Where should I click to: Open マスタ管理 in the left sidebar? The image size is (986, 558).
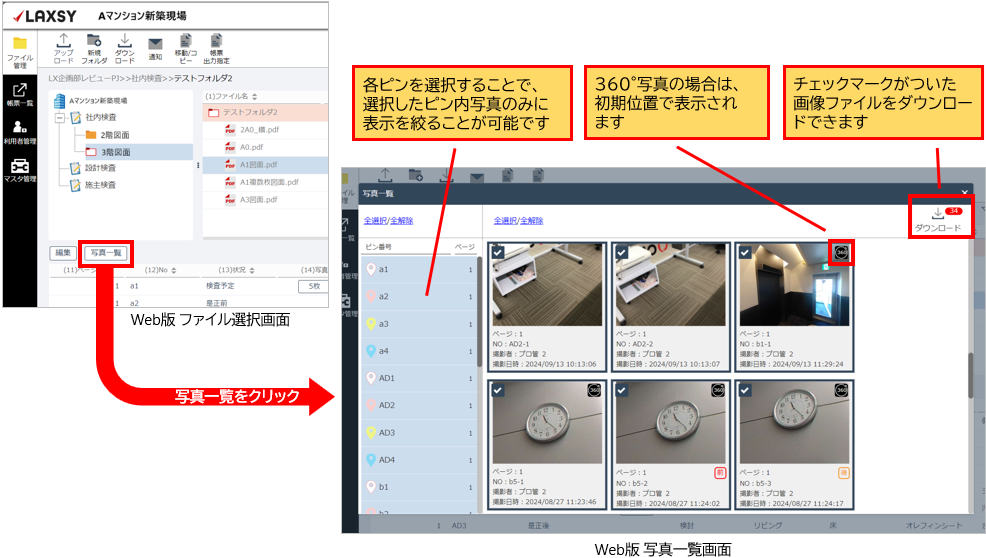[x=19, y=170]
